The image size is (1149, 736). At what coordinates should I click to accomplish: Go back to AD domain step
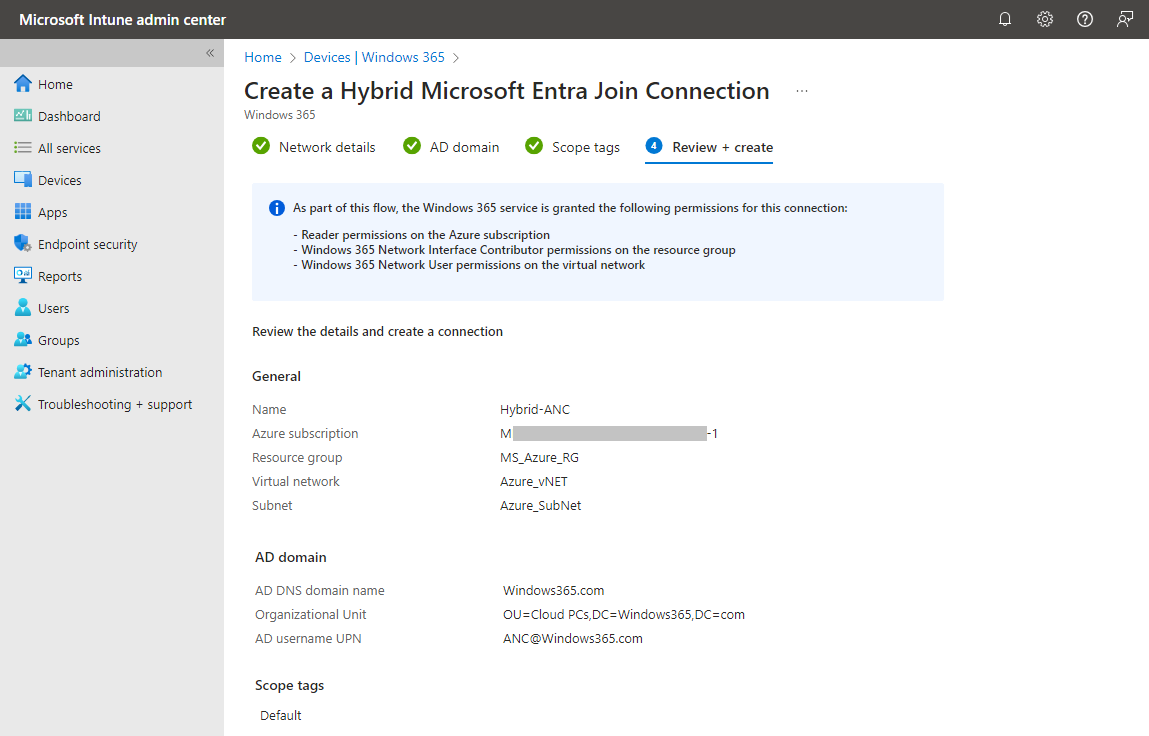pos(465,147)
